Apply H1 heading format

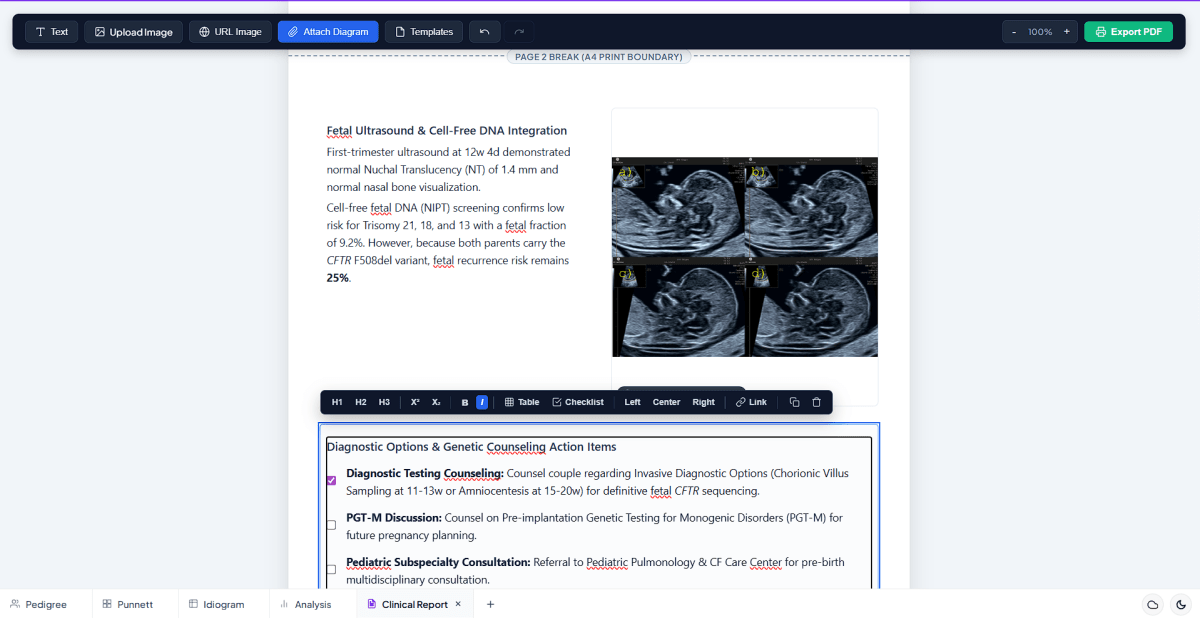click(x=337, y=402)
